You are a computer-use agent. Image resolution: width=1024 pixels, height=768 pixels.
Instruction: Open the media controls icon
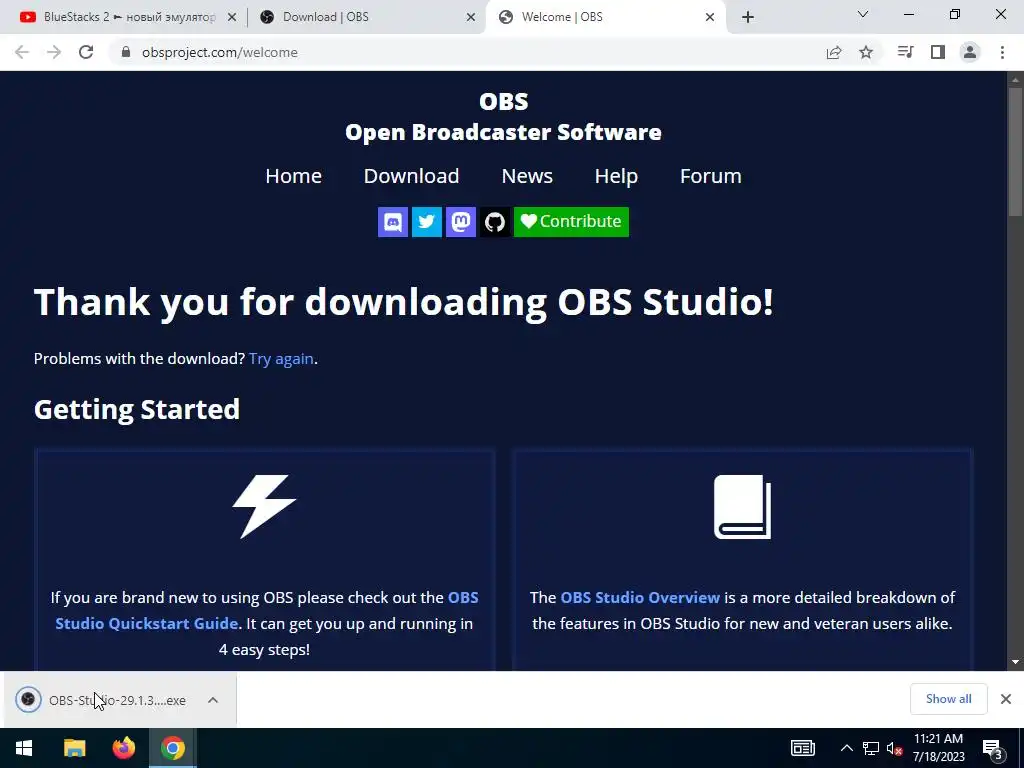(905, 52)
